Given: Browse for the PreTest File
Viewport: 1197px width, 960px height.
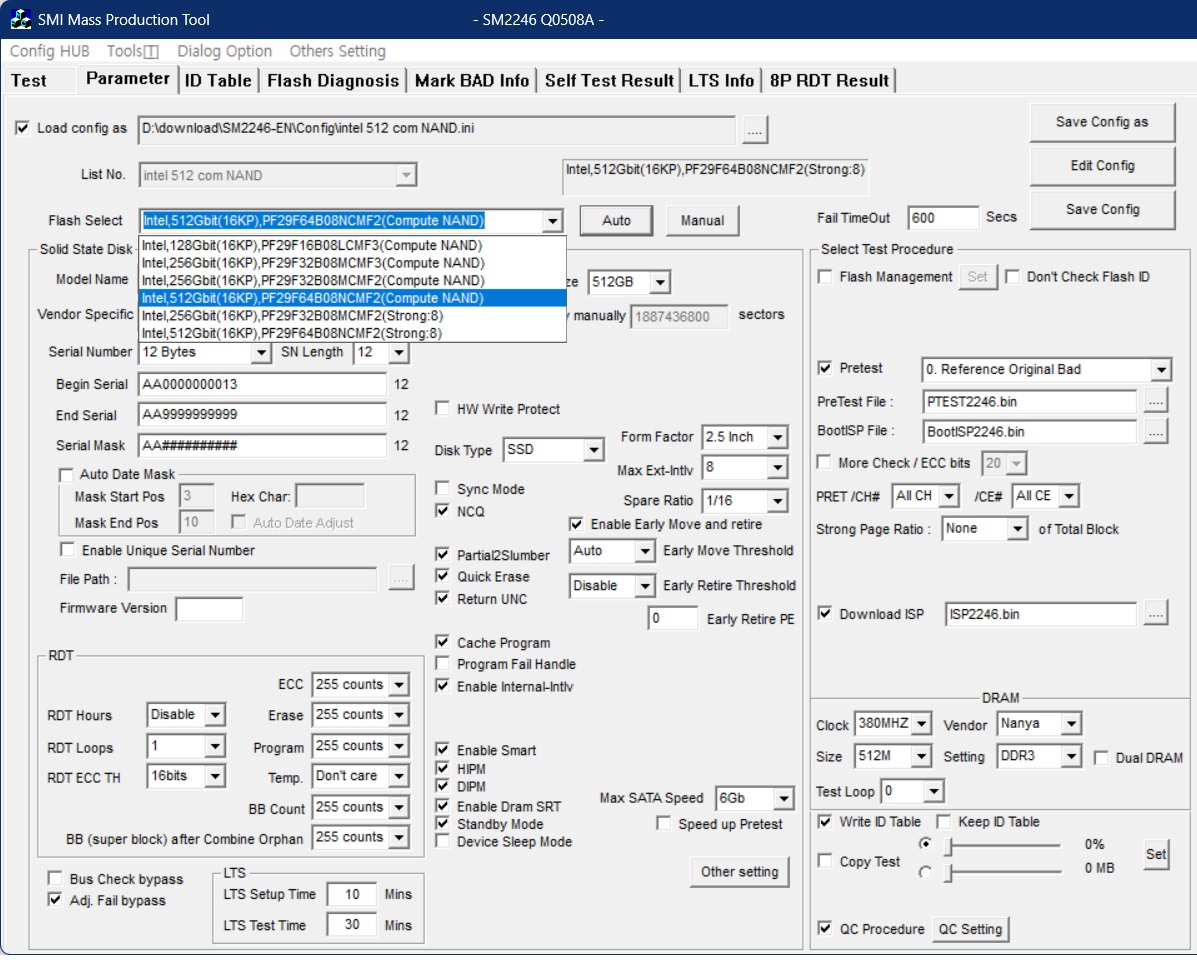Looking at the screenshot, I should click(1156, 401).
